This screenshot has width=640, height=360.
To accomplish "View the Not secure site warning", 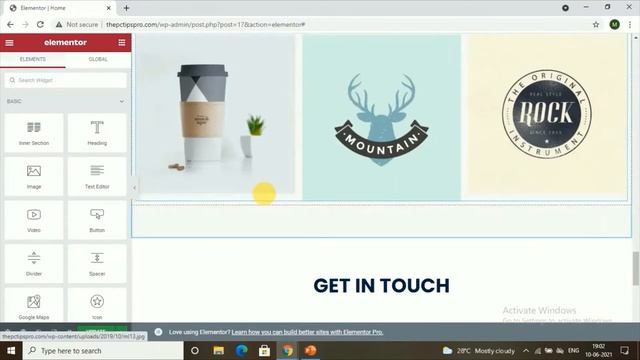I will [77, 24].
